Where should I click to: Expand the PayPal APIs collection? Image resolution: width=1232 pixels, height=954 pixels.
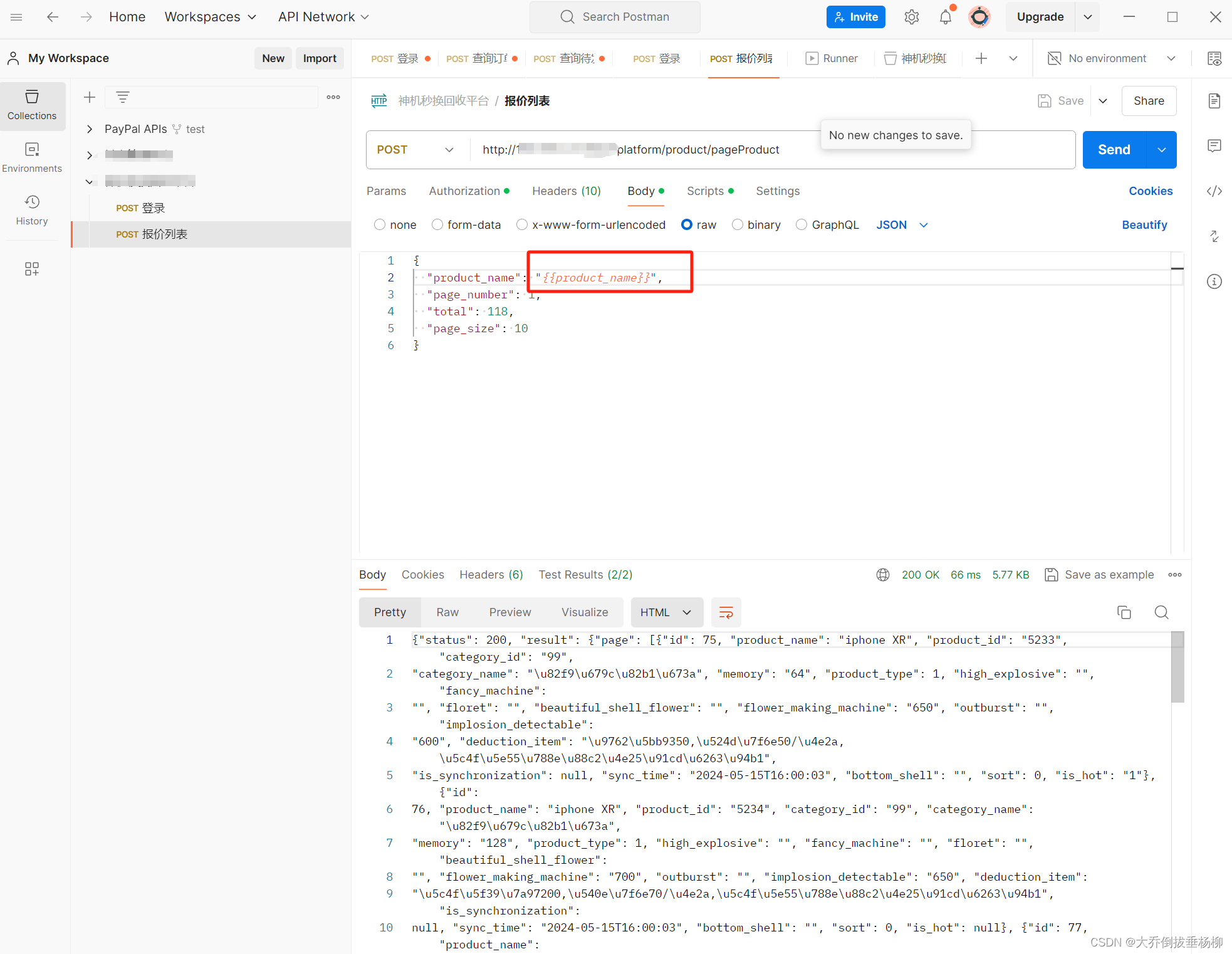pyautogui.click(x=90, y=129)
